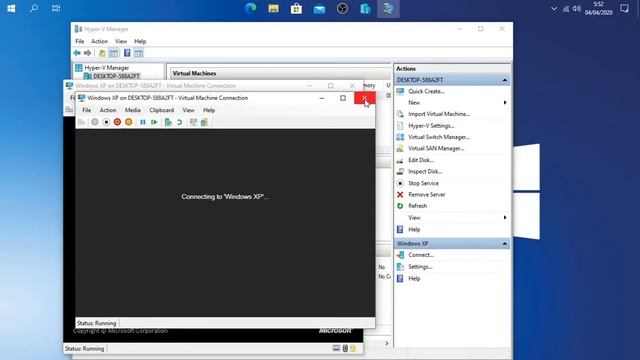
Task: Click Remove Server action
Action: pyautogui.click(x=427, y=195)
